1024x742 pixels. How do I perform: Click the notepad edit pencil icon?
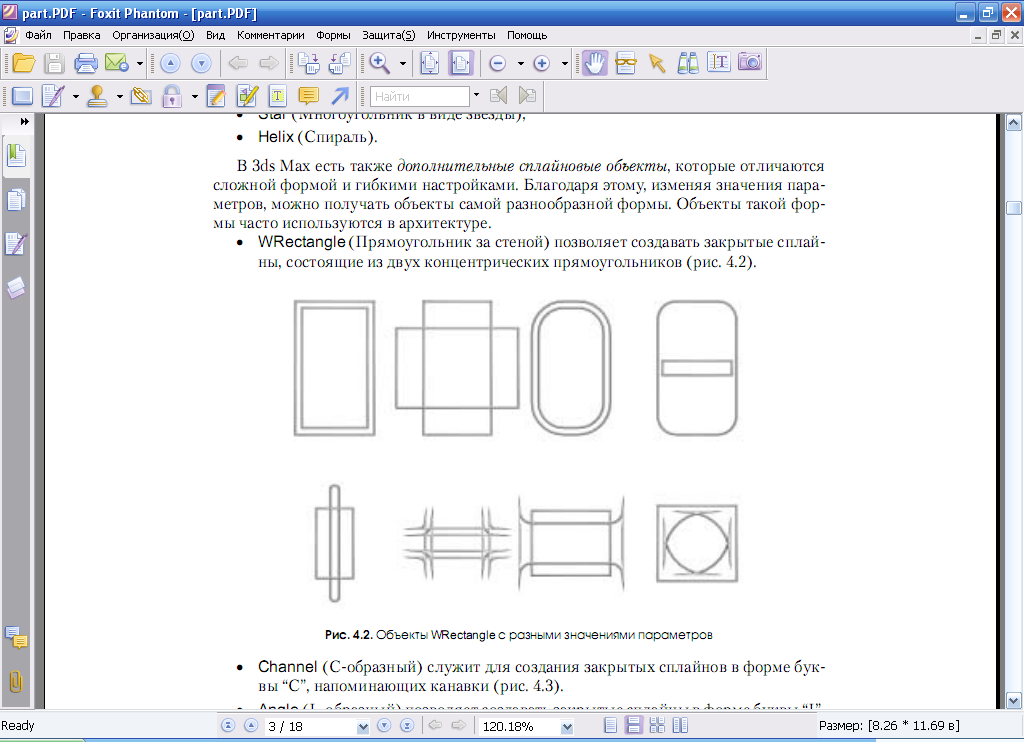tap(216, 97)
